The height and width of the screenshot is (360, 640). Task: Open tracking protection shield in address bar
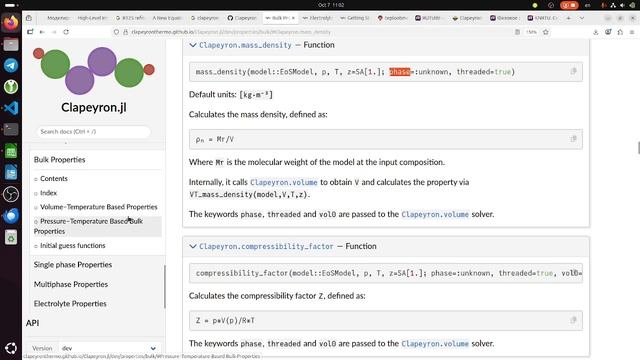click(116, 32)
